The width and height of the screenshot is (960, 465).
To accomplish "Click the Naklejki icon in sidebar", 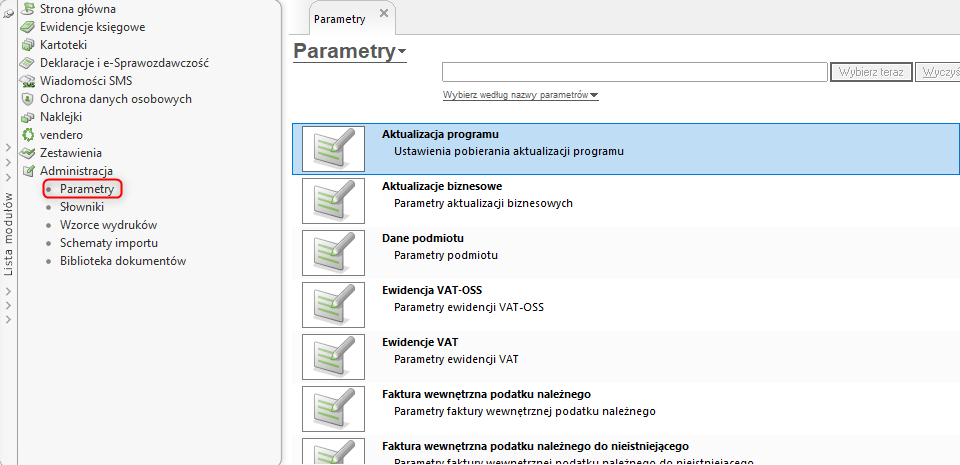I will (28, 117).
